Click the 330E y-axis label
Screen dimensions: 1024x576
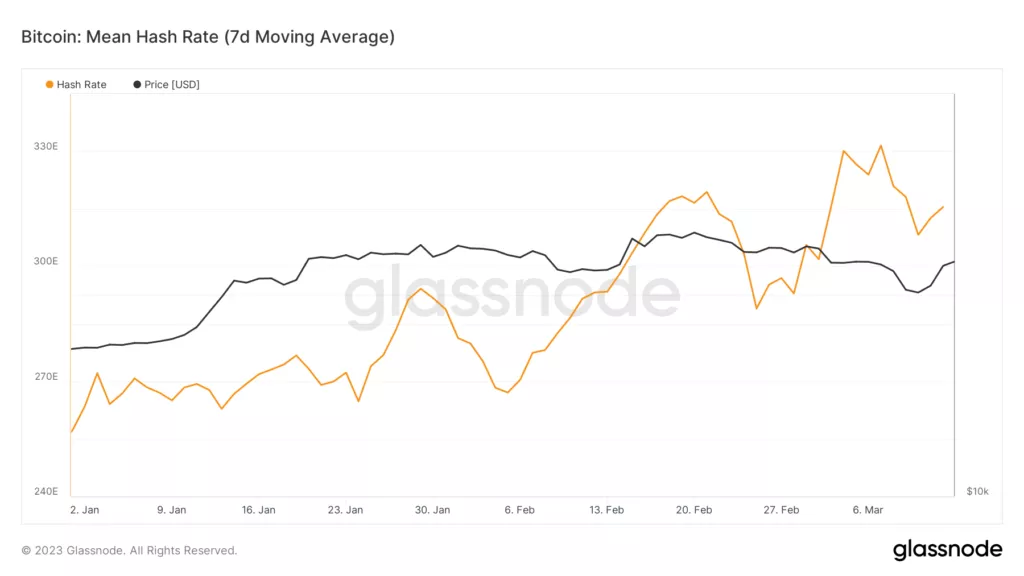click(46, 146)
